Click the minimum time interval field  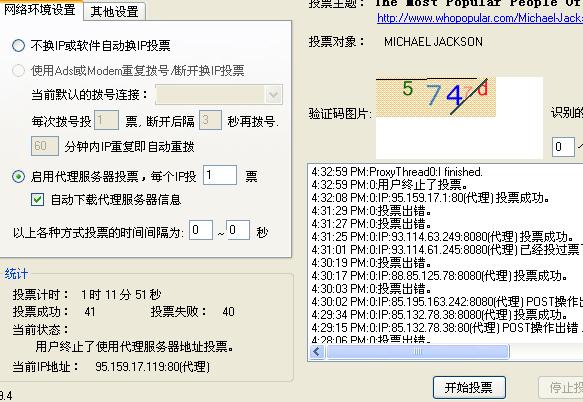[201, 230]
